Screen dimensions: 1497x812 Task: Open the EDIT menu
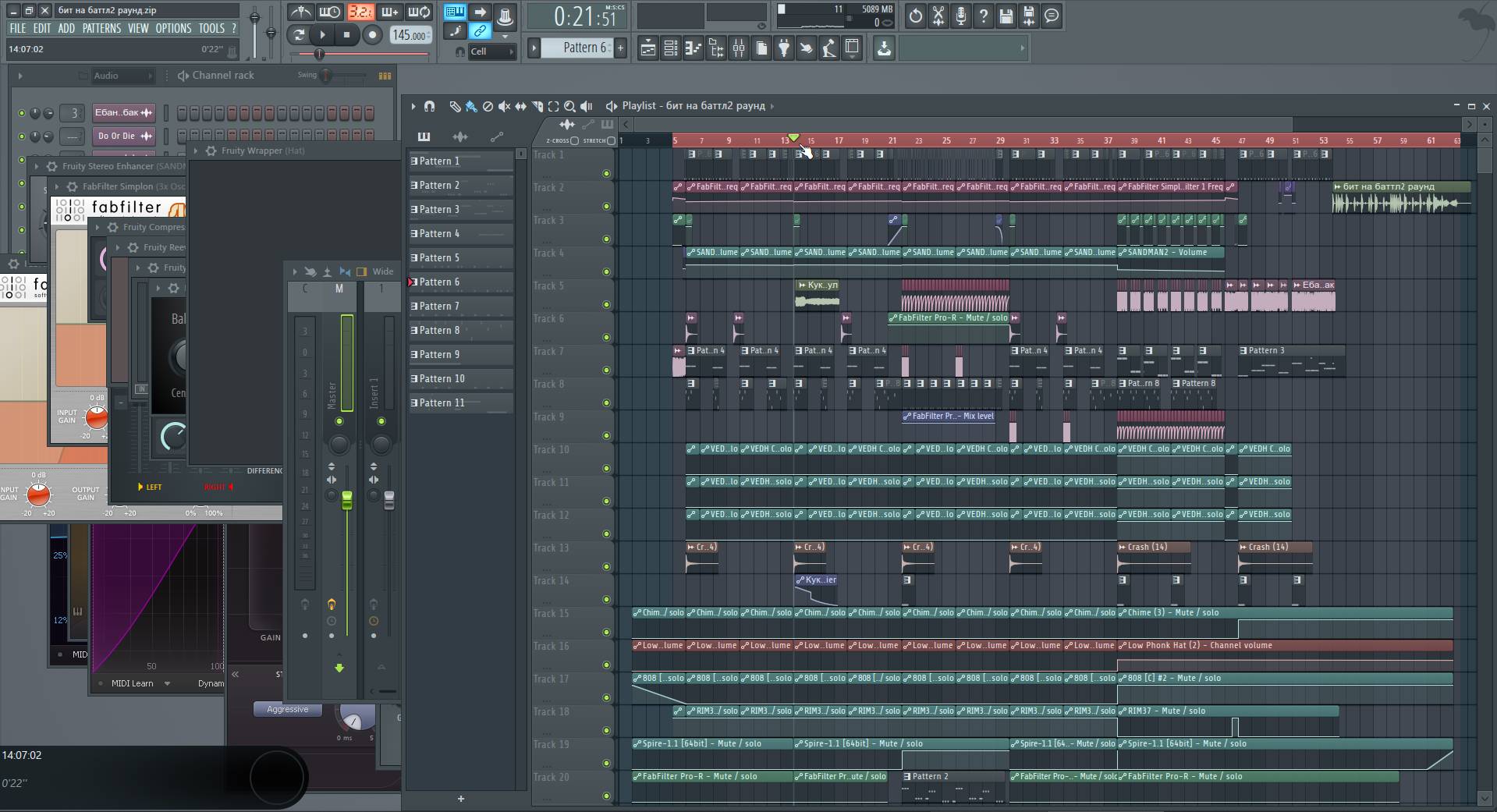41,28
